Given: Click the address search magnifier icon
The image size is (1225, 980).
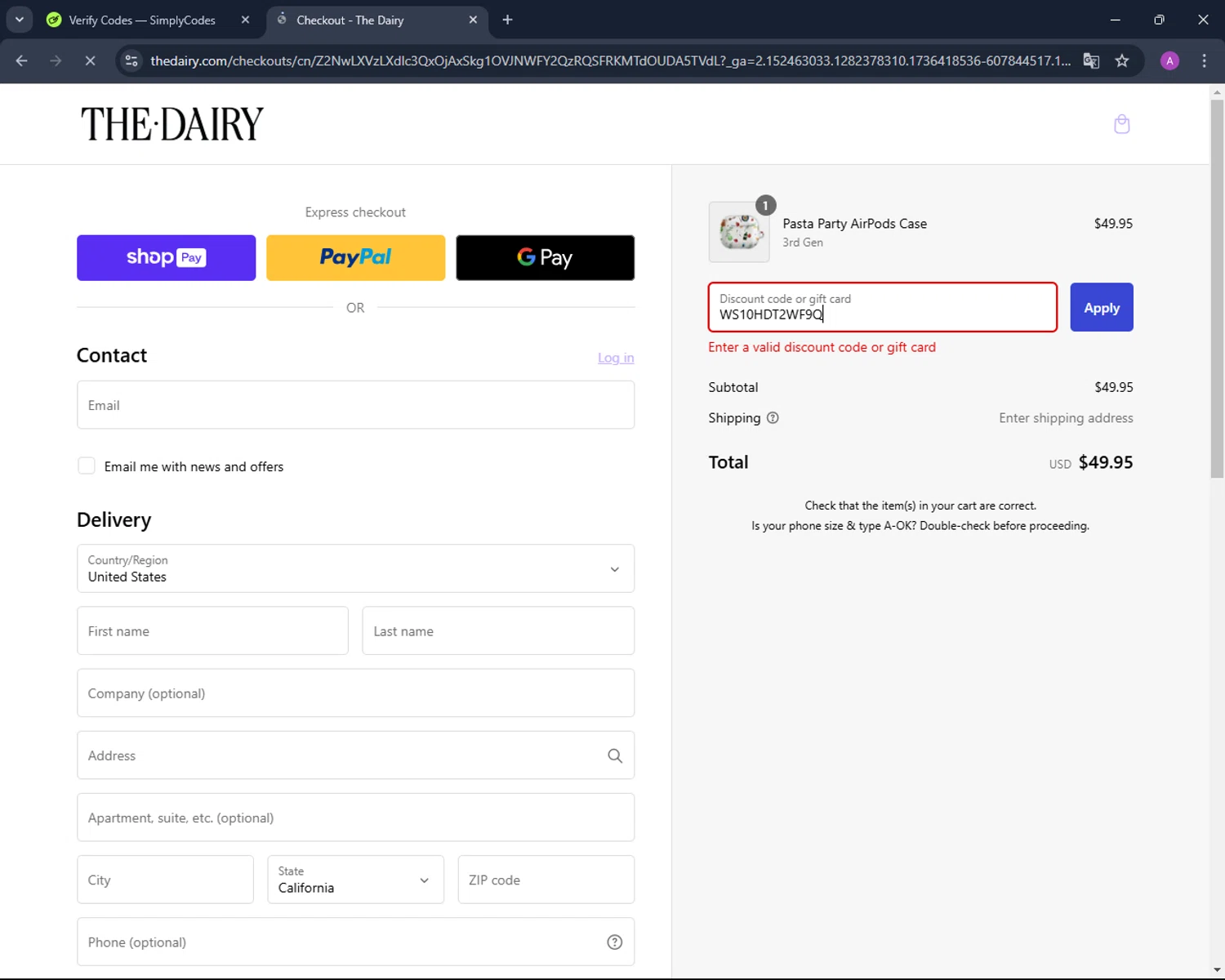Looking at the screenshot, I should 615,756.
